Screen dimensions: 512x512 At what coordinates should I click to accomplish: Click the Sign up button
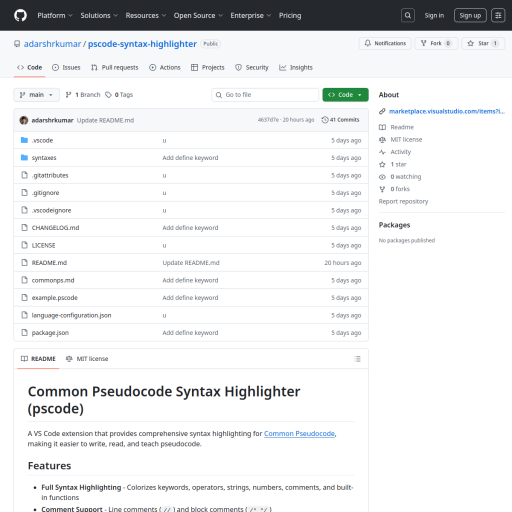click(470, 16)
